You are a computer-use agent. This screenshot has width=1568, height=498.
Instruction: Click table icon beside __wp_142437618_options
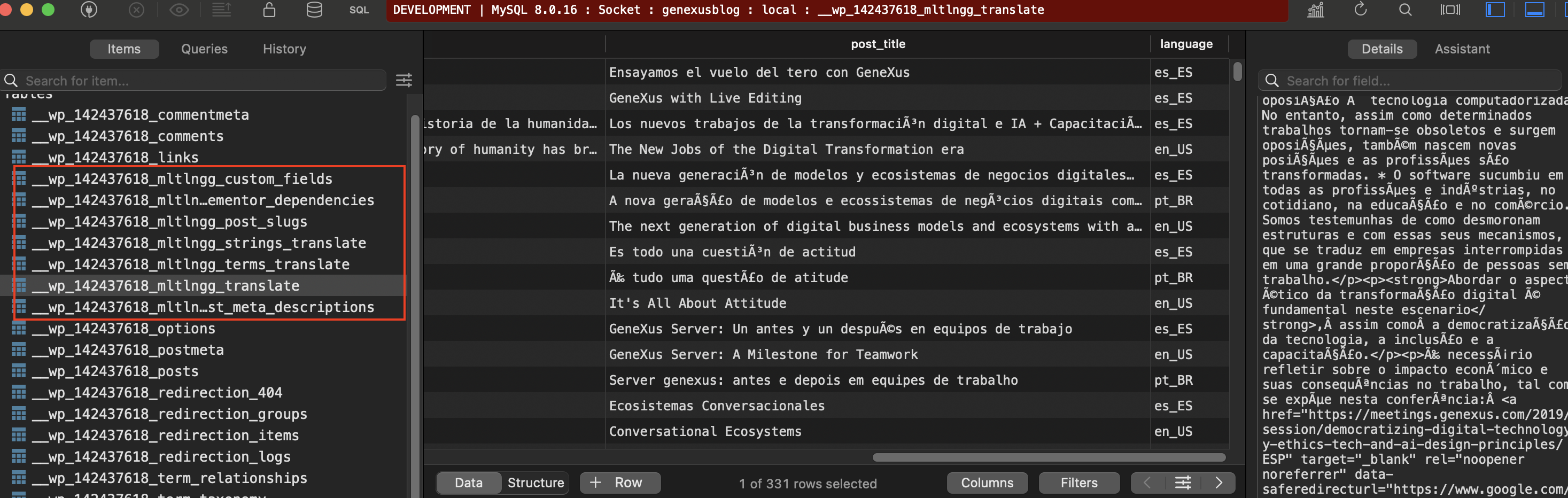pyautogui.click(x=19, y=328)
